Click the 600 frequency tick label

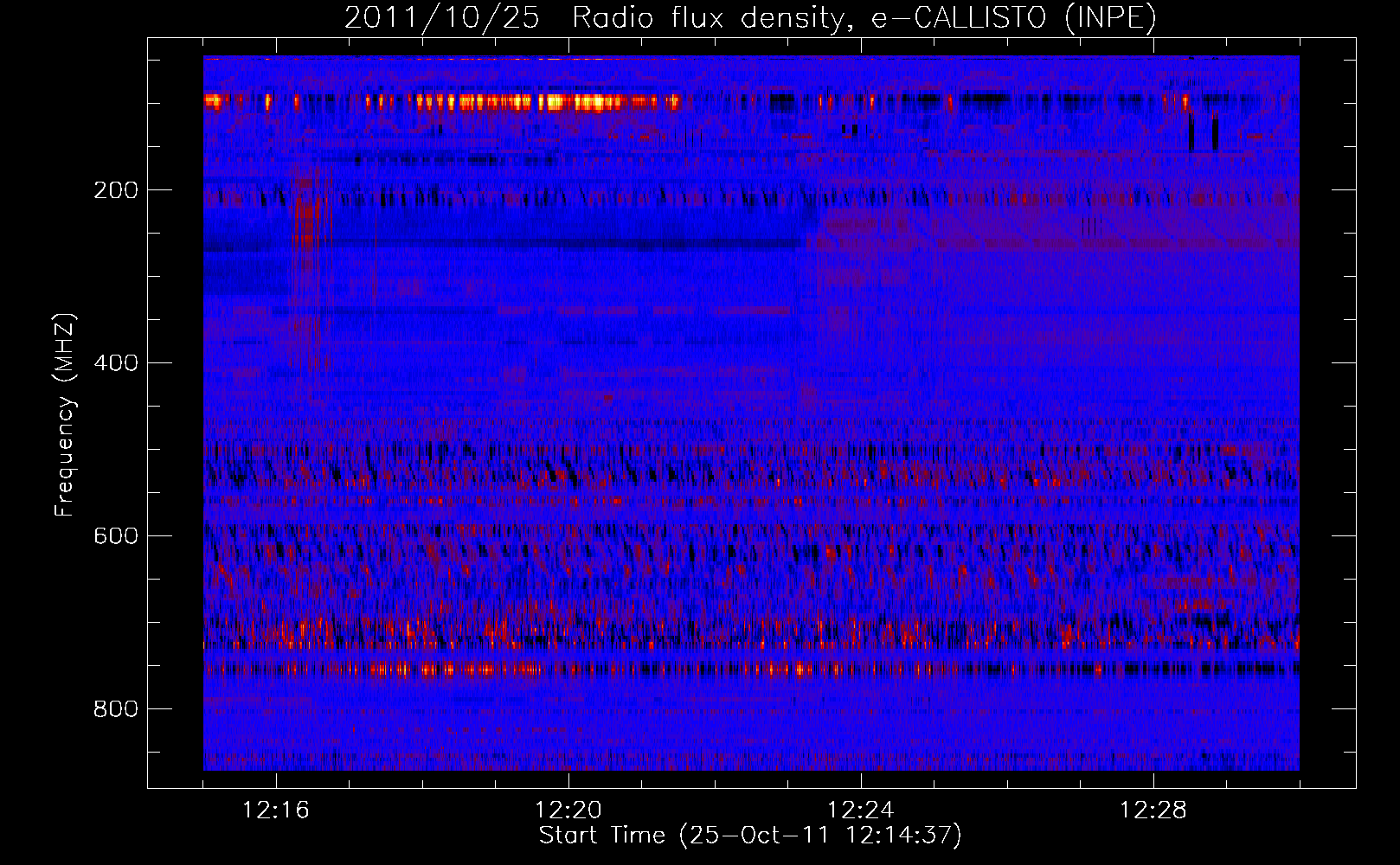(x=116, y=536)
